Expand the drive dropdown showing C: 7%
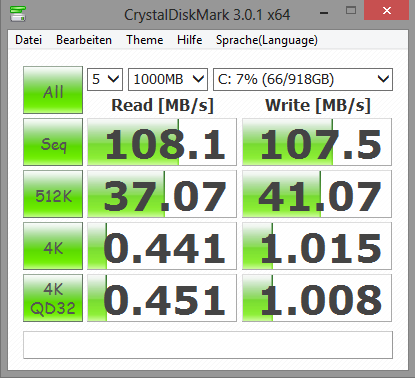This screenshot has height=378, width=415. pyautogui.click(x=303, y=79)
